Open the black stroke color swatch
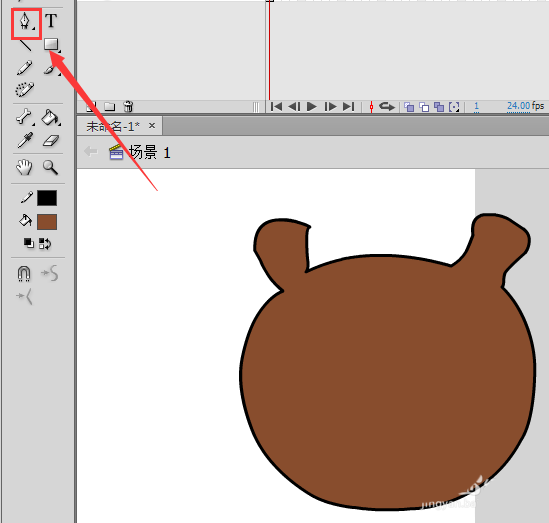The width and height of the screenshot is (549, 523). [47, 198]
